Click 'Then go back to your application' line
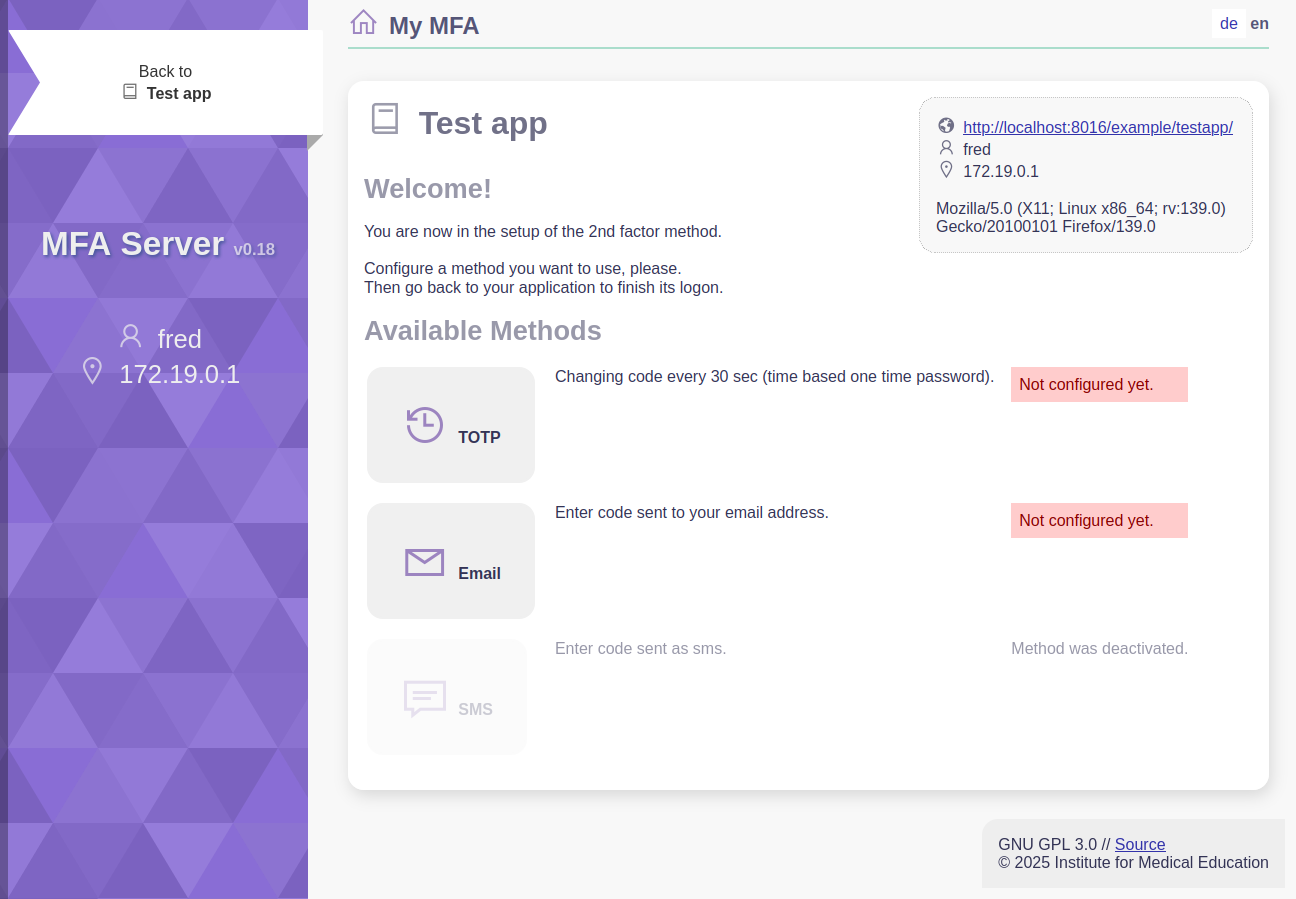Viewport: 1296px width, 899px height. click(x=543, y=287)
